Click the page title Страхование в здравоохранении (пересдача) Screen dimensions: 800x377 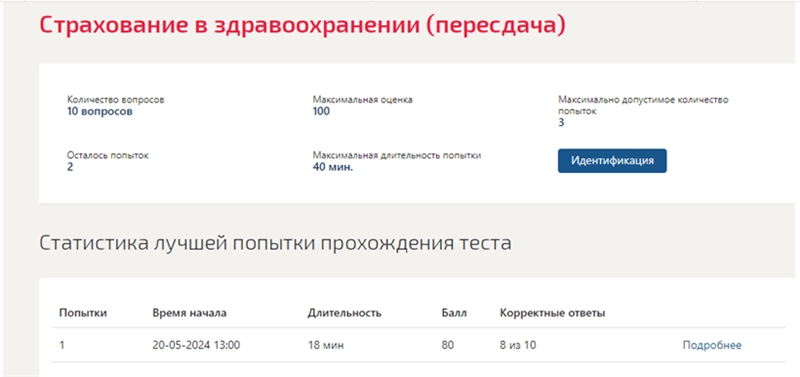click(x=303, y=26)
